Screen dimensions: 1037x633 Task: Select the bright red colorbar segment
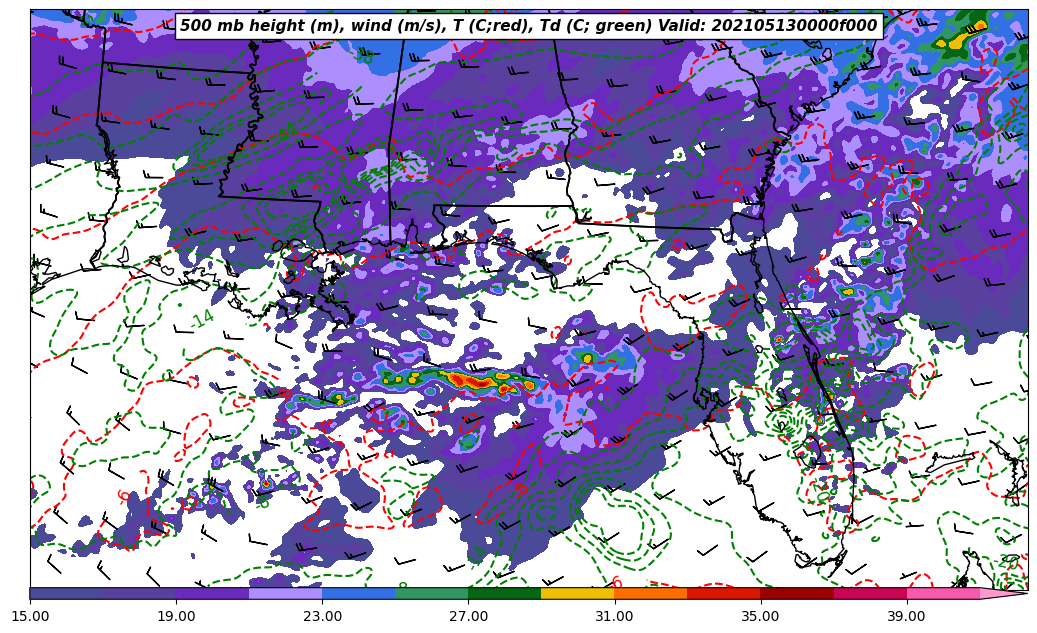pyautogui.click(x=724, y=593)
